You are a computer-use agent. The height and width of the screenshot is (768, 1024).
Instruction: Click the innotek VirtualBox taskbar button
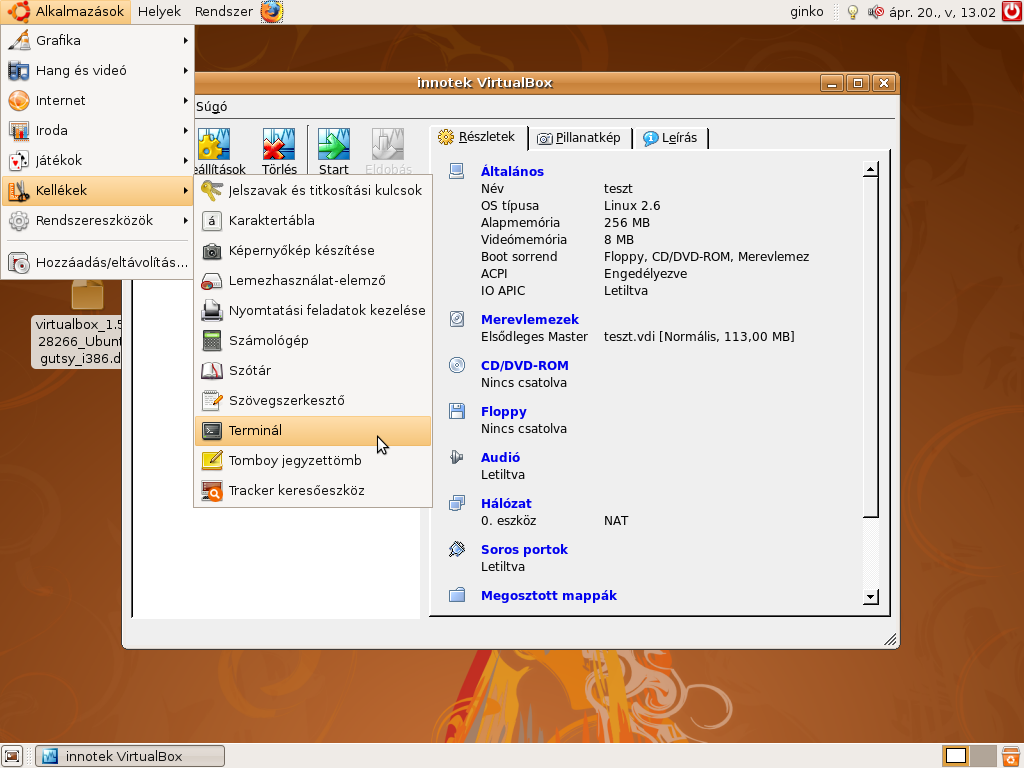pos(130,756)
